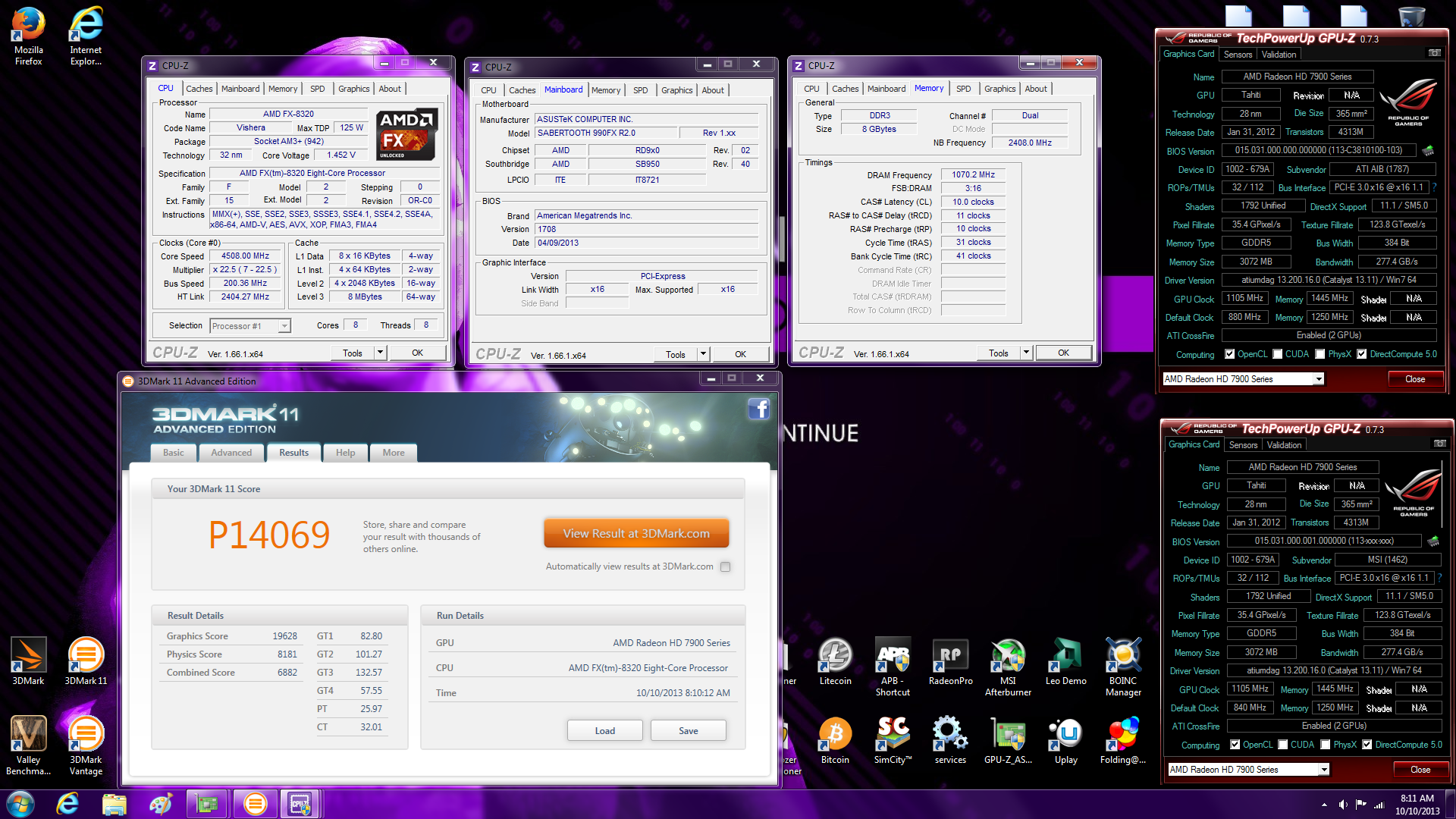The image size is (1456, 819).
Task: Toggle PhysX checkbox in top GPU-Z
Action: click(x=1320, y=354)
